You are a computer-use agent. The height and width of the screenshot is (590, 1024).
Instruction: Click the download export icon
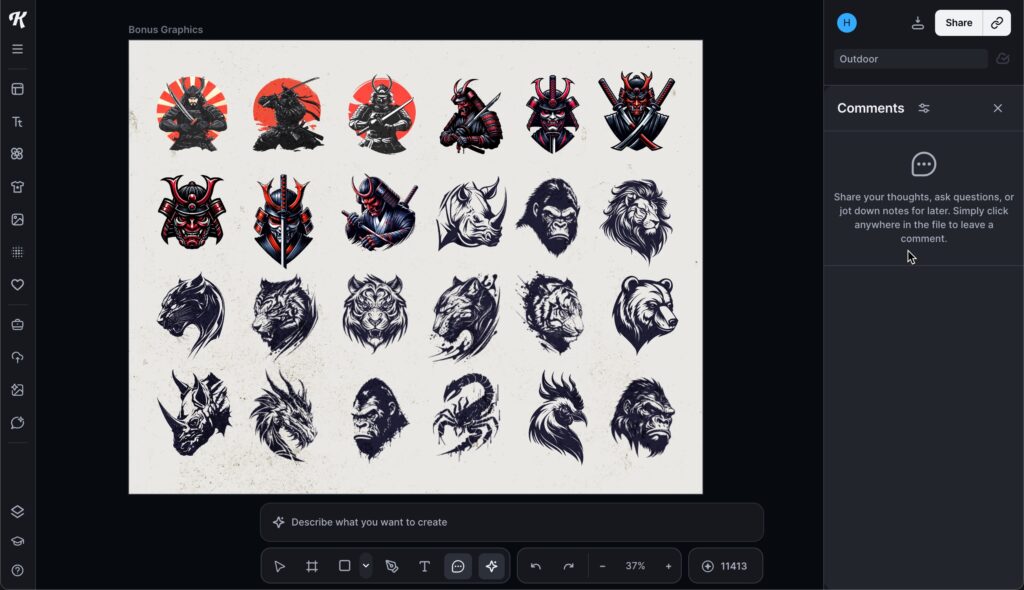[x=918, y=23]
